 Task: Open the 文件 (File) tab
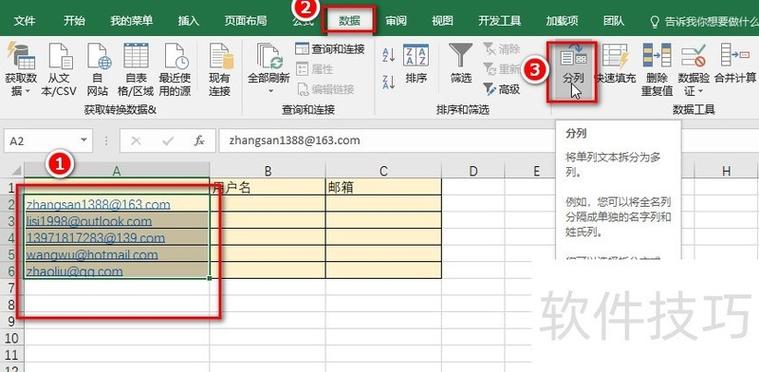tap(25, 21)
